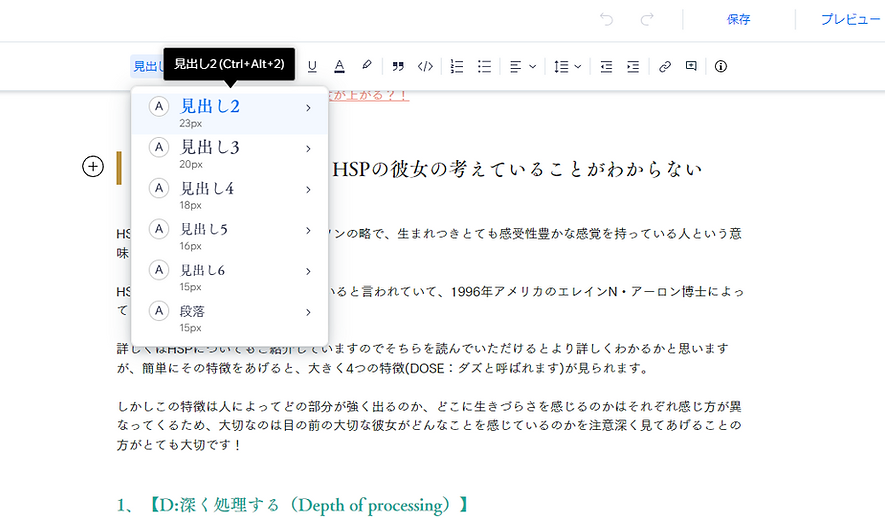Viewport: 885px width, 521px height.
Task: Apply bulleted list formatting
Action: (x=484, y=67)
